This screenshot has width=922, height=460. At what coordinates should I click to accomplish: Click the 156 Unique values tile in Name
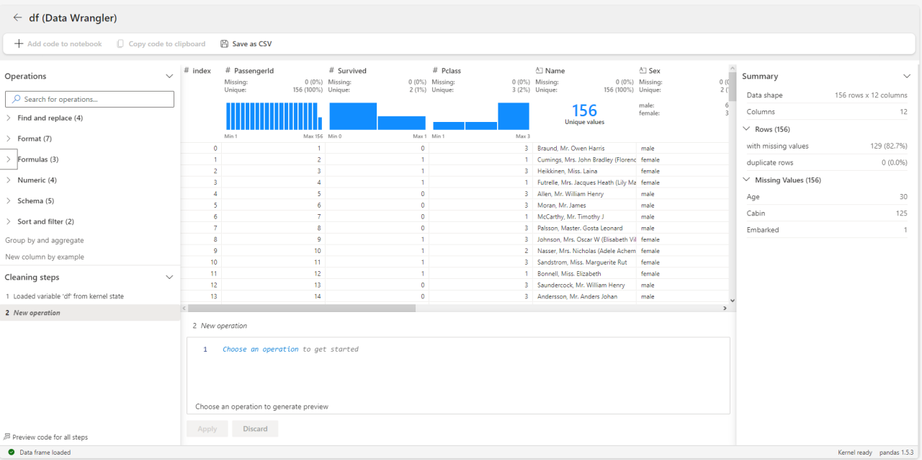[x=584, y=114]
